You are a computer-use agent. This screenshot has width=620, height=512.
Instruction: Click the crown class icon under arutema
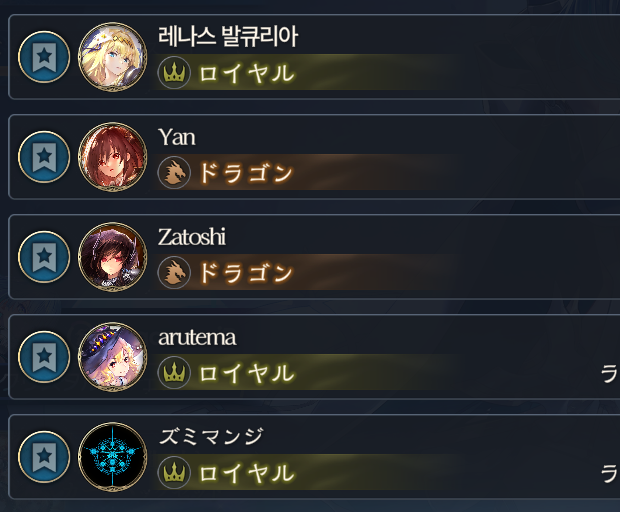[174, 373]
